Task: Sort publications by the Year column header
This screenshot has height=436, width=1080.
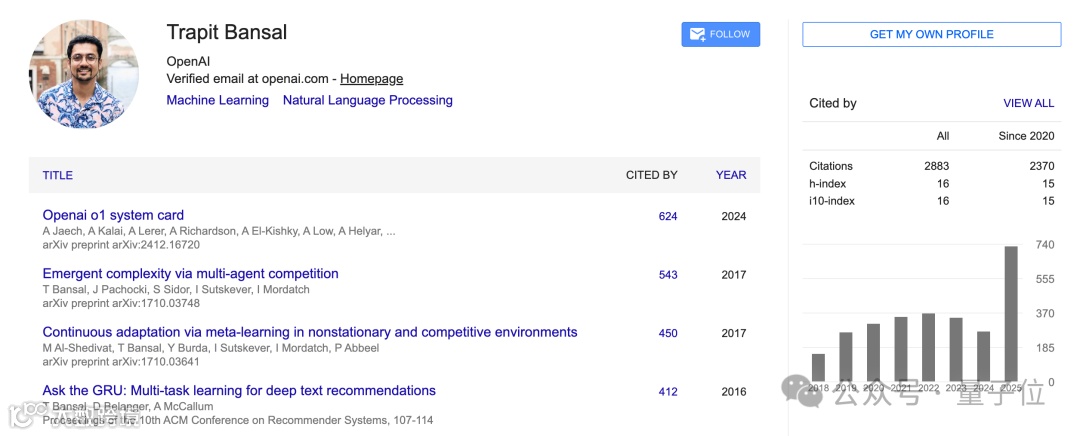Action: pyautogui.click(x=731, y=175)
